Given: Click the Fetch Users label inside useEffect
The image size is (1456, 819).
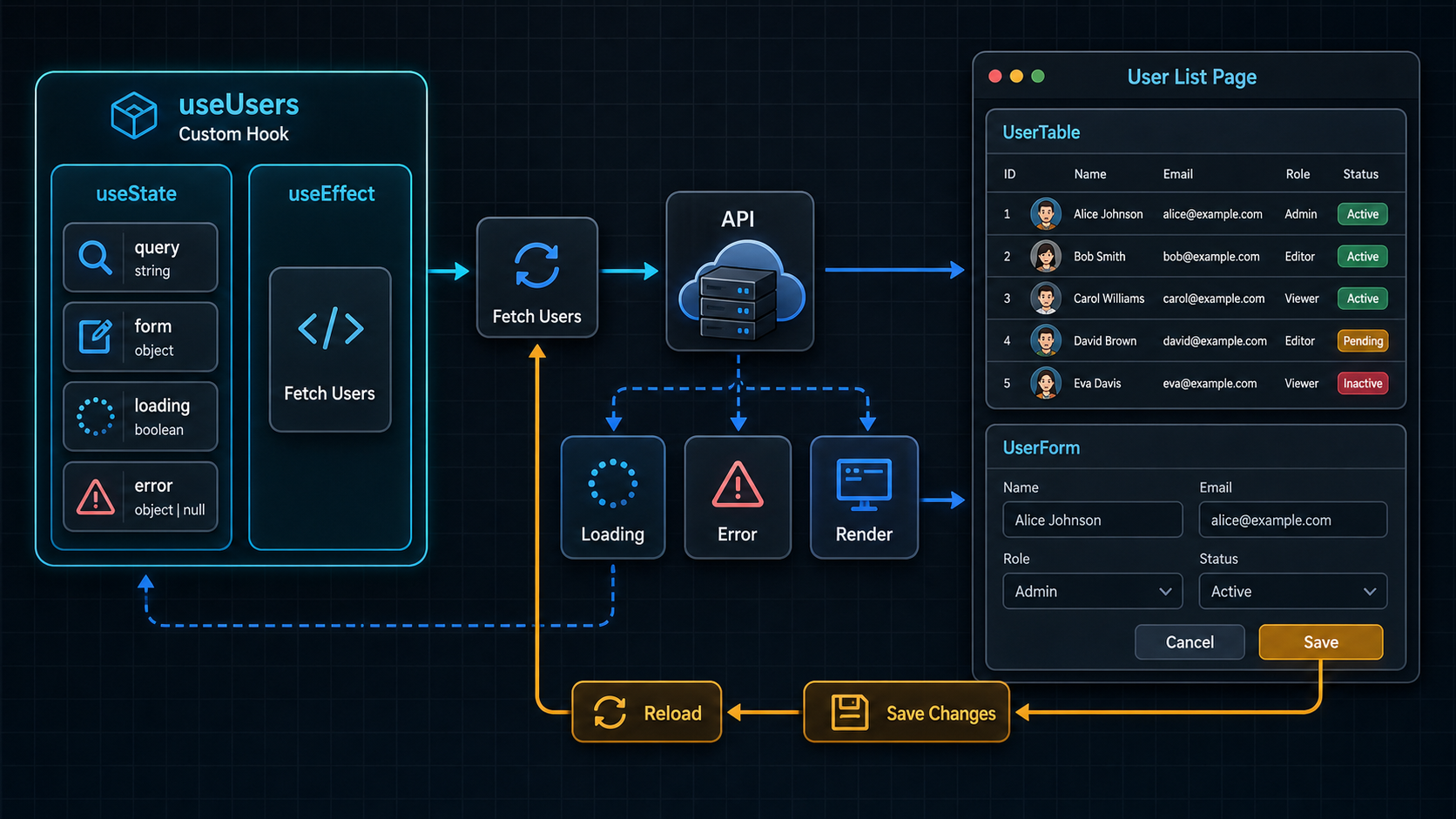Looking at the screenshot, I should 329,393.
